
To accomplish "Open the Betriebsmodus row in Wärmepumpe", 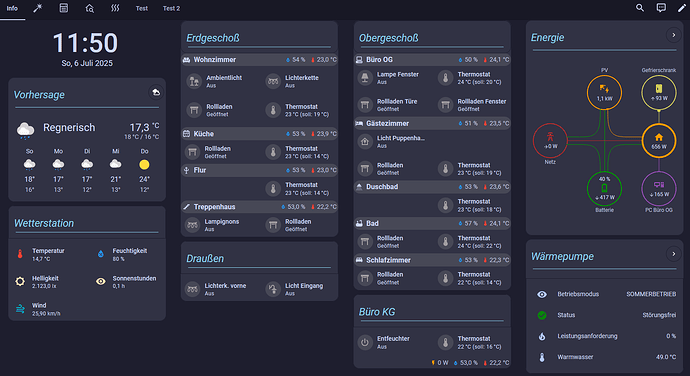I will click(x=606, y=294).
